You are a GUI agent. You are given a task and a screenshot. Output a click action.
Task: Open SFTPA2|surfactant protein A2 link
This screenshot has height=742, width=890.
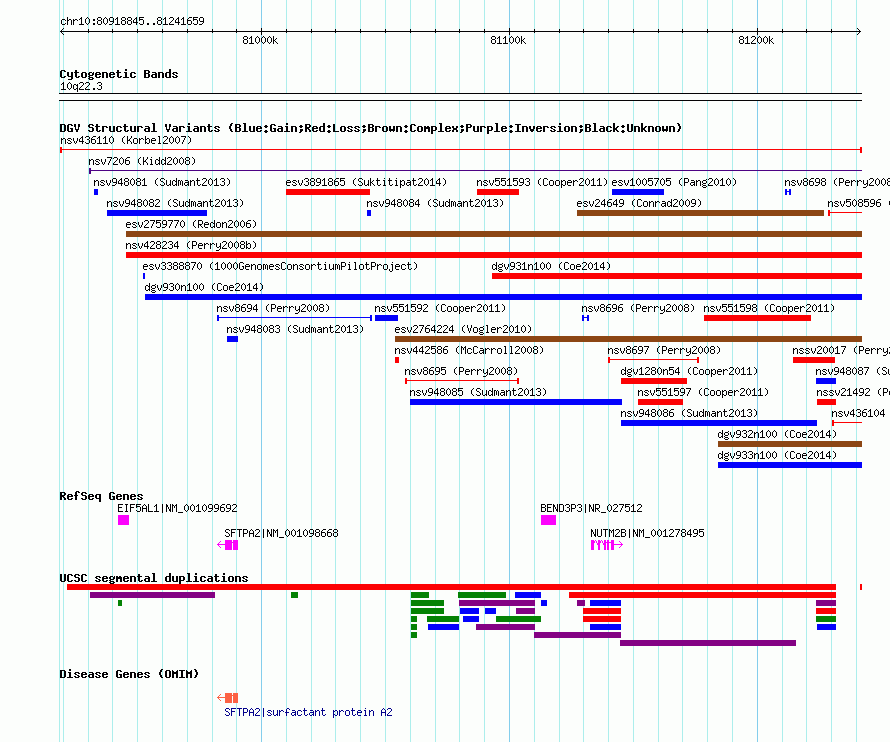point(308,712)
